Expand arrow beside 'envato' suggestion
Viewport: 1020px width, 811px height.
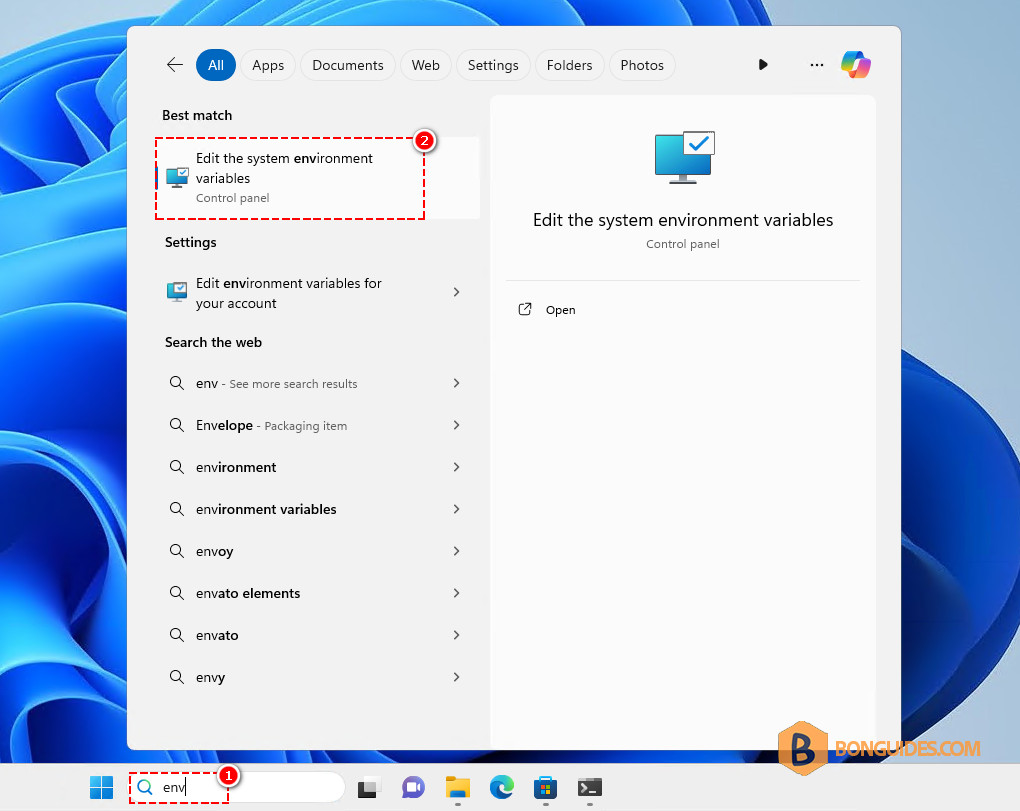coord(457,635)
